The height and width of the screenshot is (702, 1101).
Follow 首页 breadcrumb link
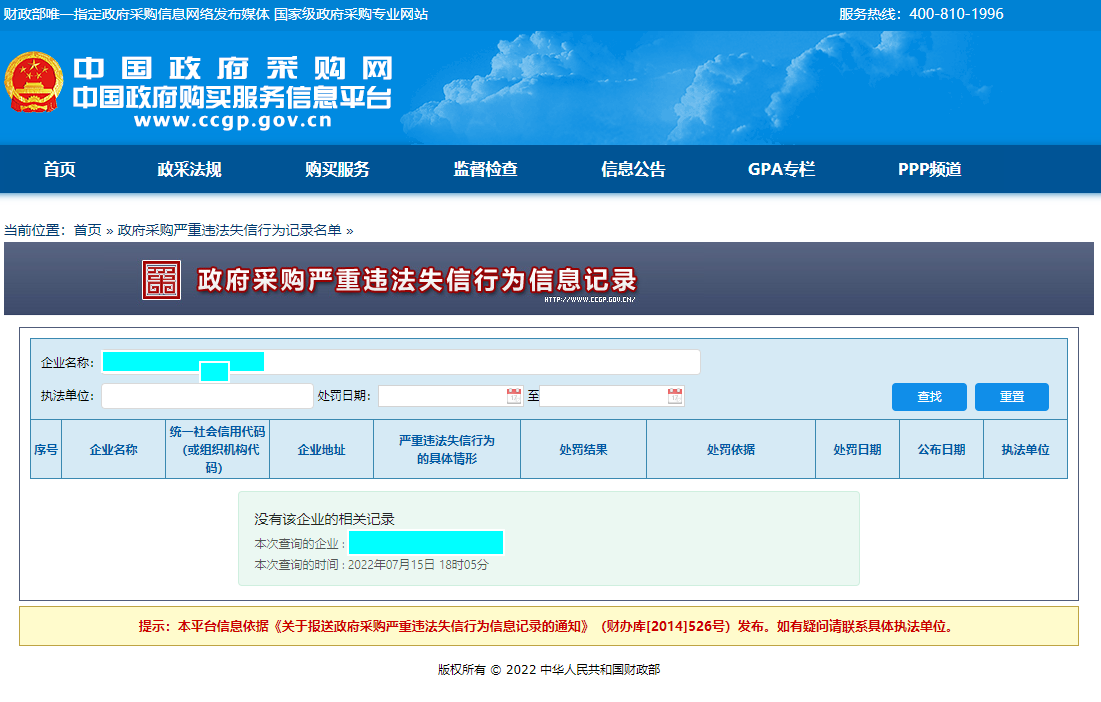pos(88,230)
